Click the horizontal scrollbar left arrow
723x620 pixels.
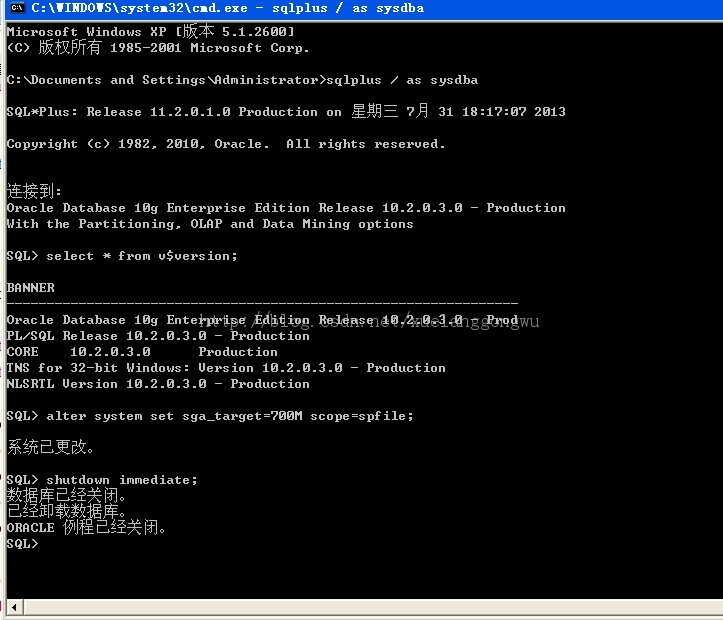tap(14, 607)
